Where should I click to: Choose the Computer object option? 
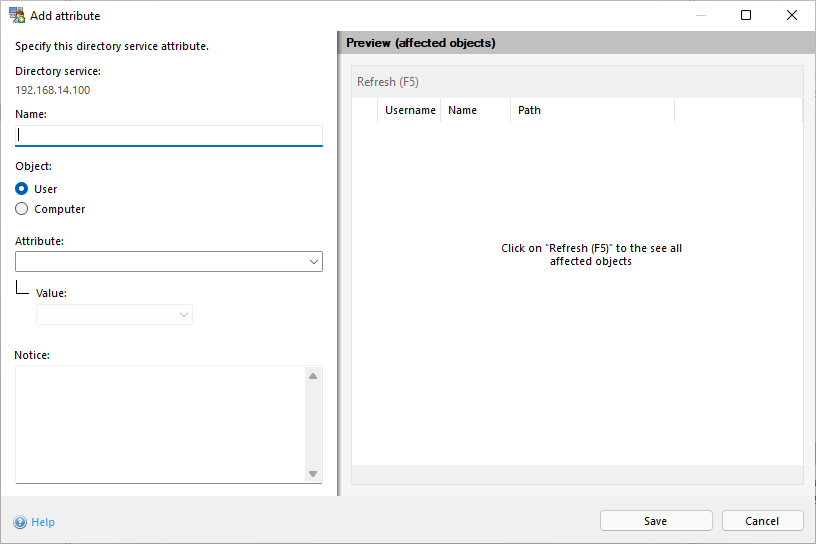[22, 209]
